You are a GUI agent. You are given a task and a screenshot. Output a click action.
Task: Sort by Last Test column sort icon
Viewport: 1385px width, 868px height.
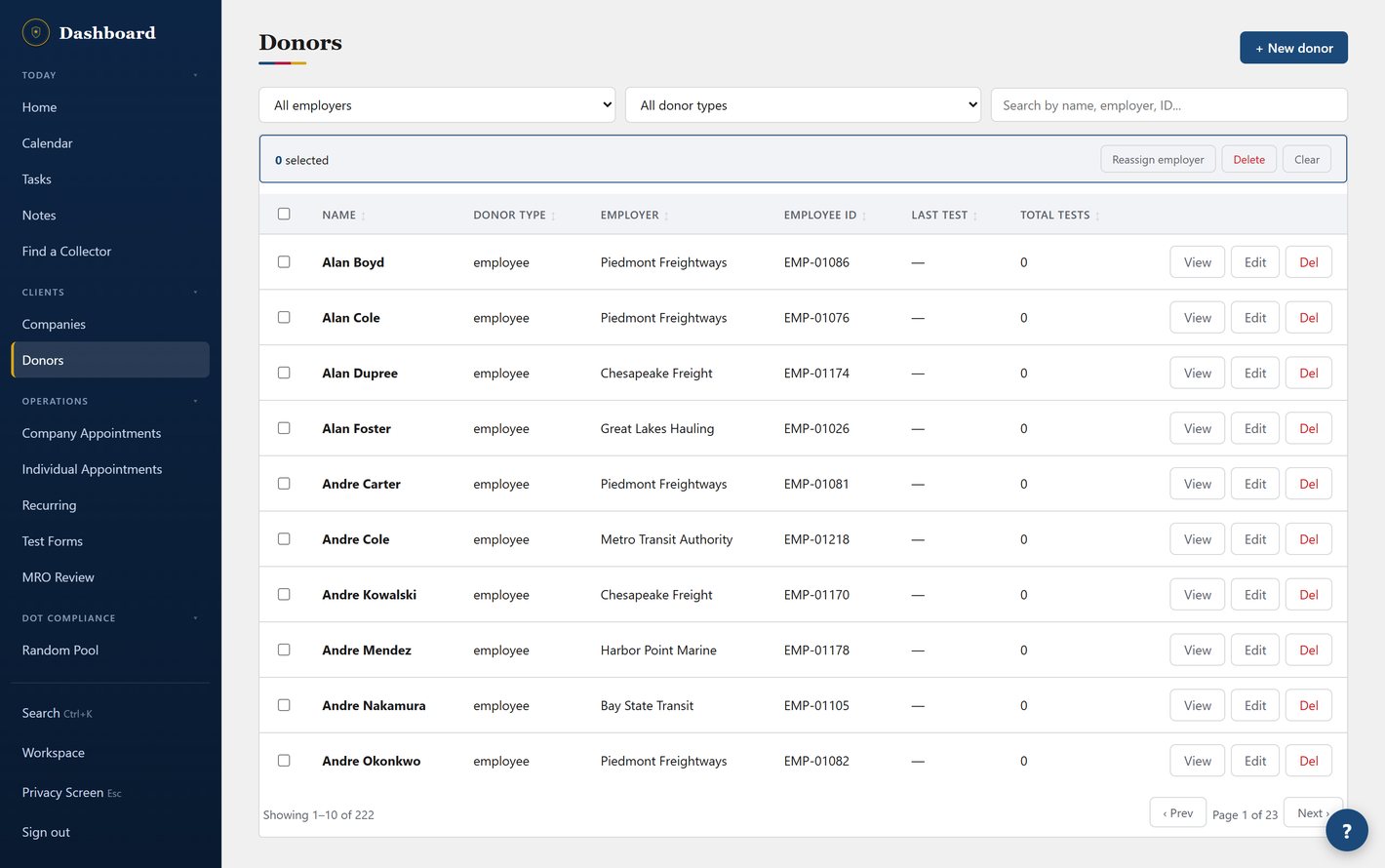975,217
